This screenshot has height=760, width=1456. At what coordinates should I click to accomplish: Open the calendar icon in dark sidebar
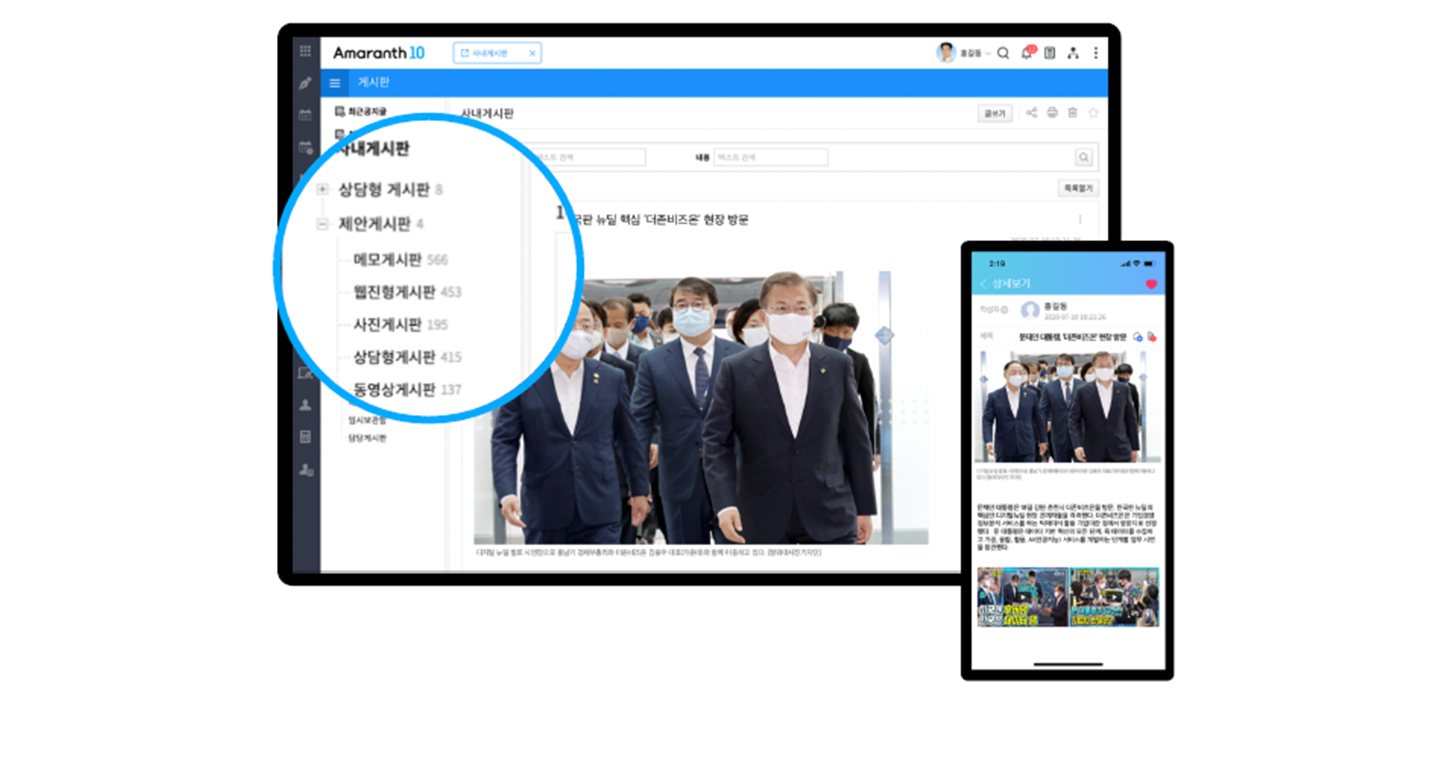305,115
